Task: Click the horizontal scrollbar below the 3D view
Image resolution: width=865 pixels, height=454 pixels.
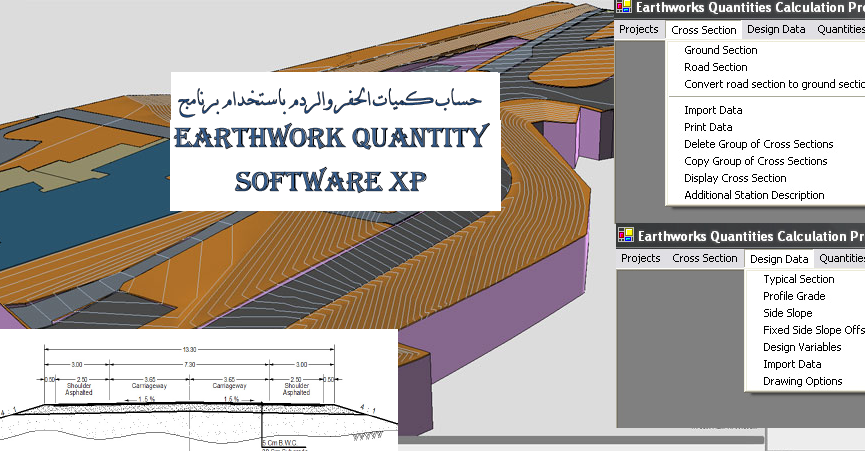Action: click(581, 440)
